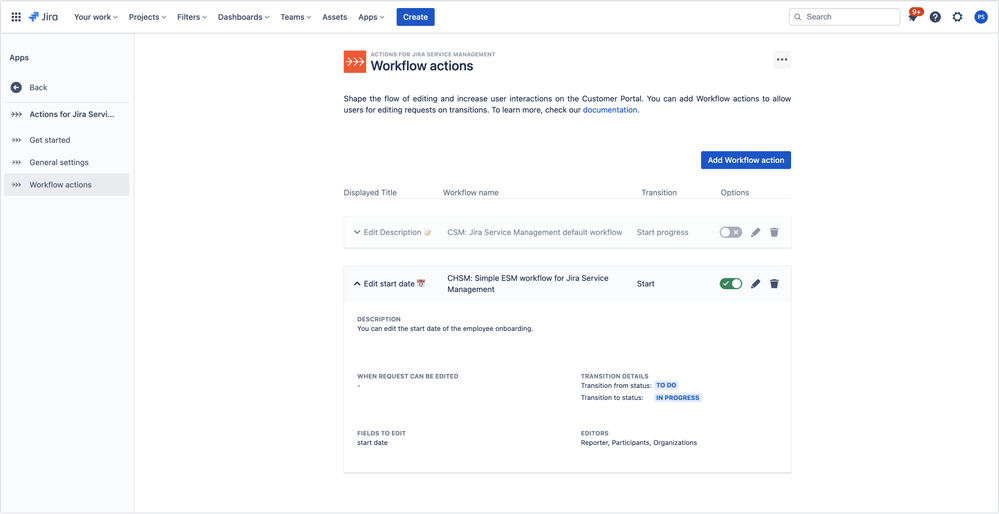Click the Back arrow icon in sidebar
This screenshot has height=514, width=999.
[x=17, y=87]
